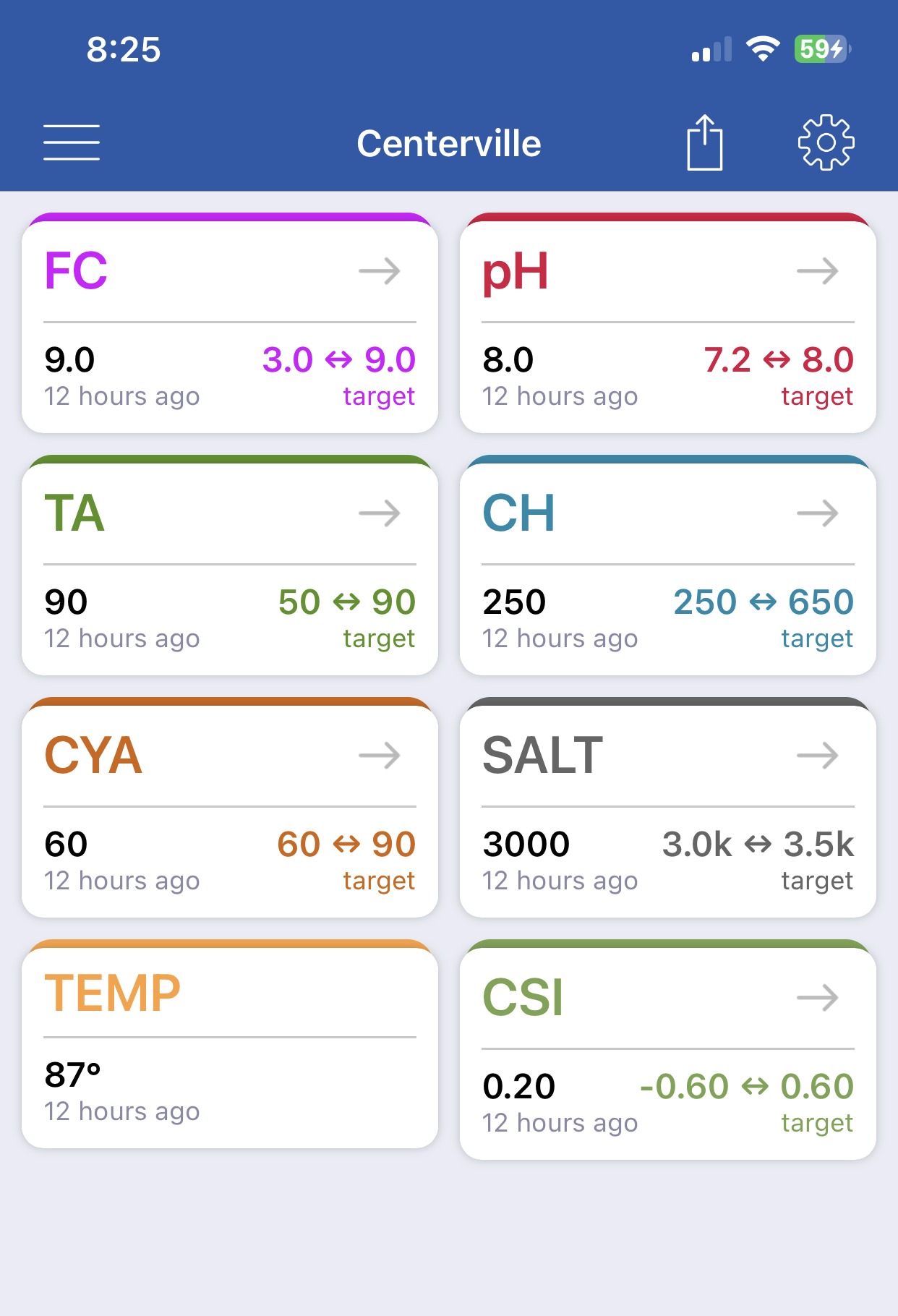Tap CSI target range -0.60 to 0.60
Viewport: 898px width, 1316px height.
pos(747,1087)
